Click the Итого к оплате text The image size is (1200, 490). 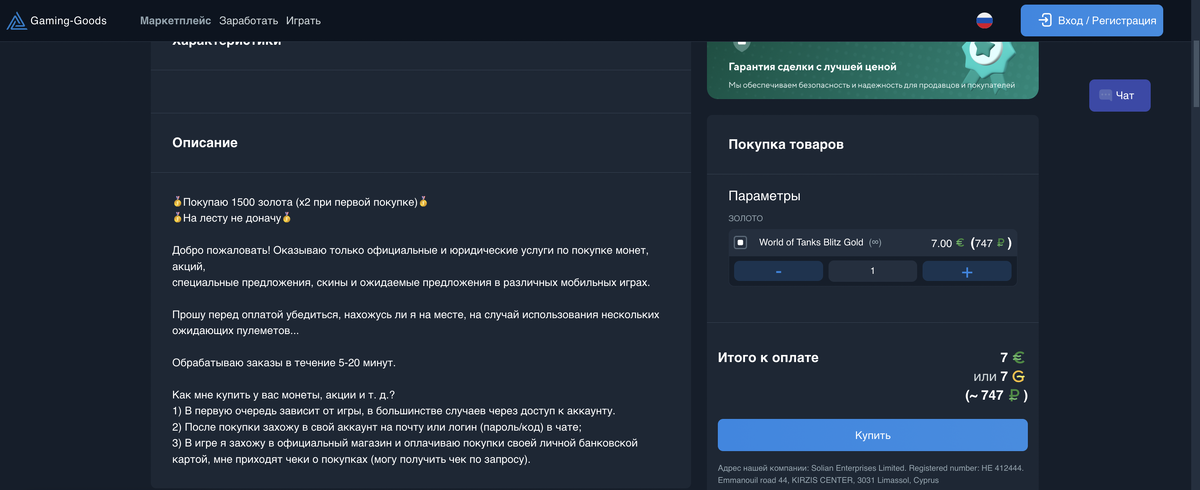(x=768, y=357)
